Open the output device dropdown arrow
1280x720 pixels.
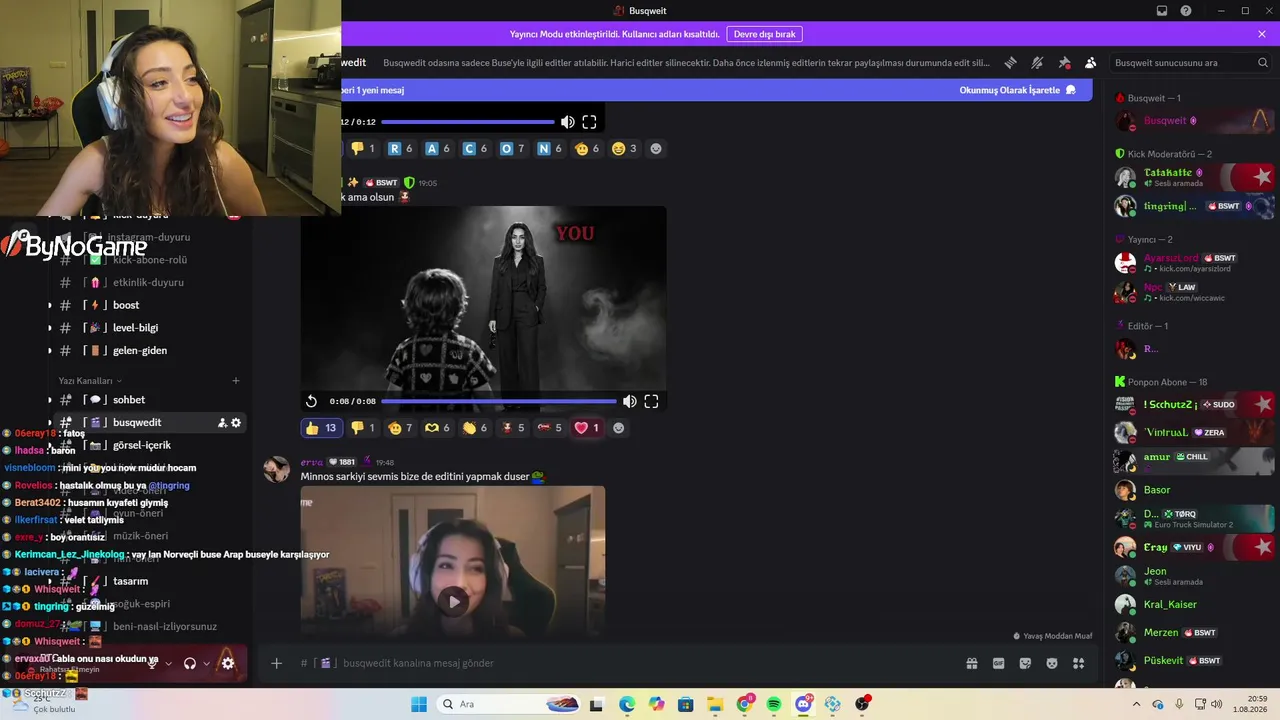point(206,663)
